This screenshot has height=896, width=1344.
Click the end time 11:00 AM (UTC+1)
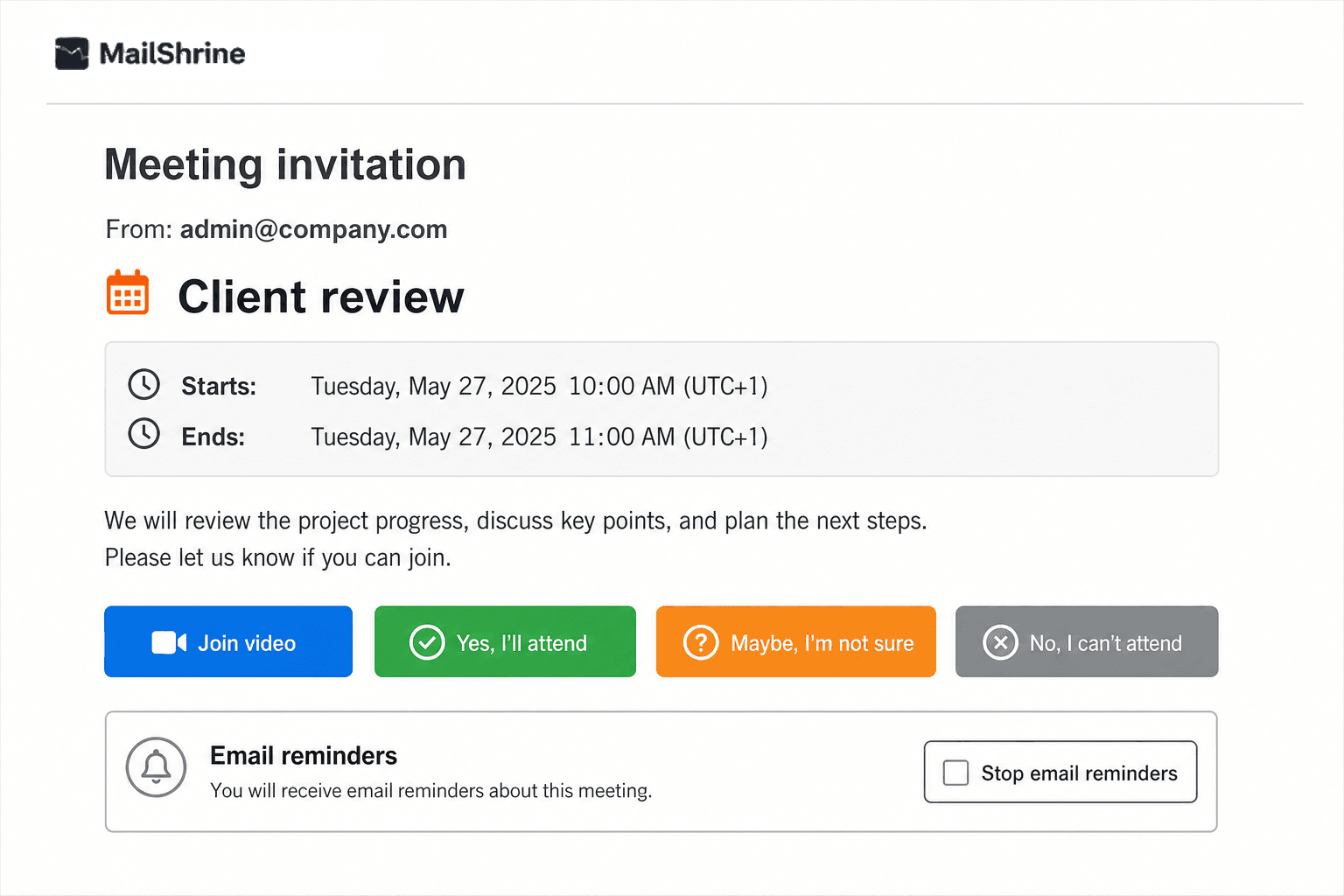point(668,437)
